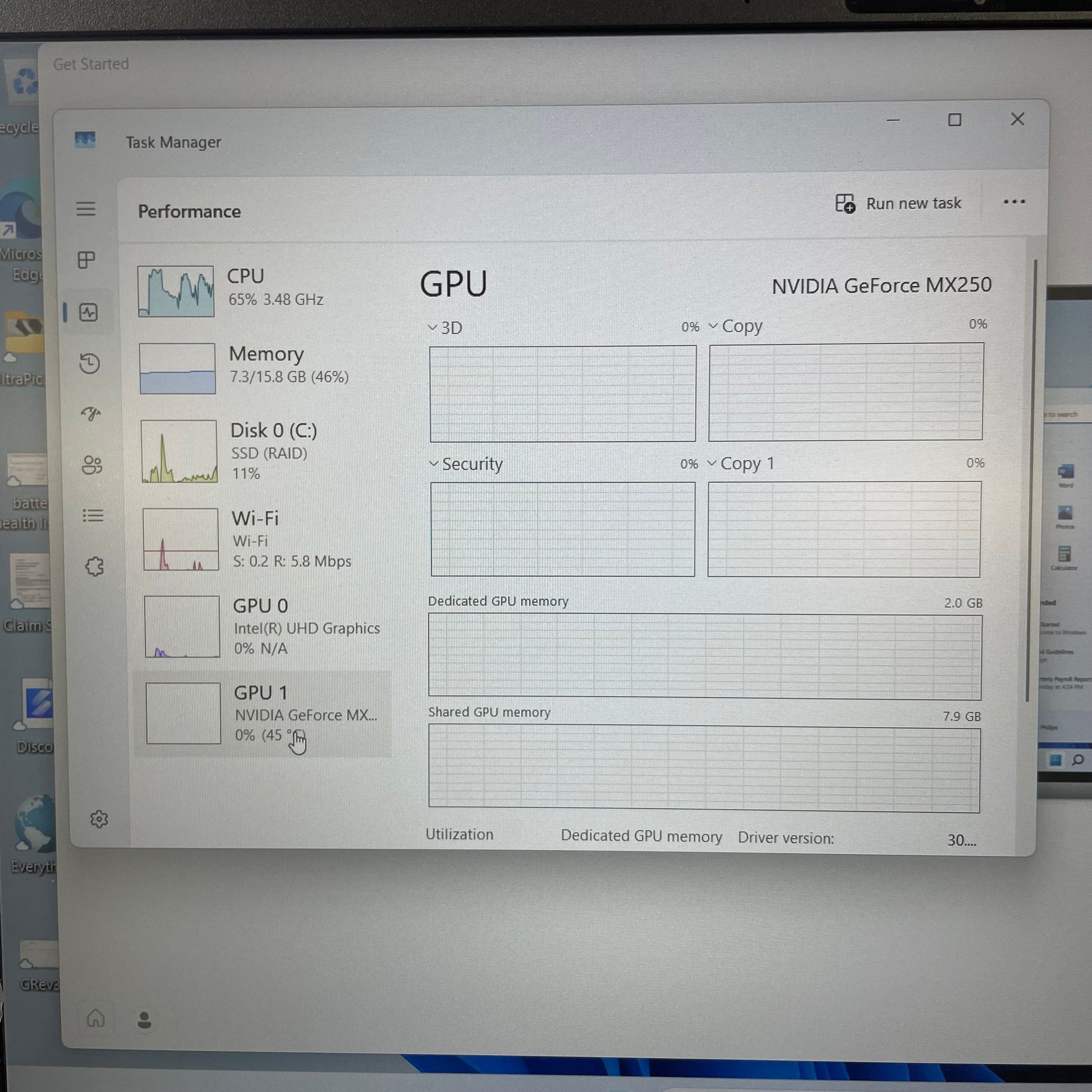Open Task Manager Settings gear icon
Image resolution: width=1092 pixels, height=1092 pixels.
99,819
